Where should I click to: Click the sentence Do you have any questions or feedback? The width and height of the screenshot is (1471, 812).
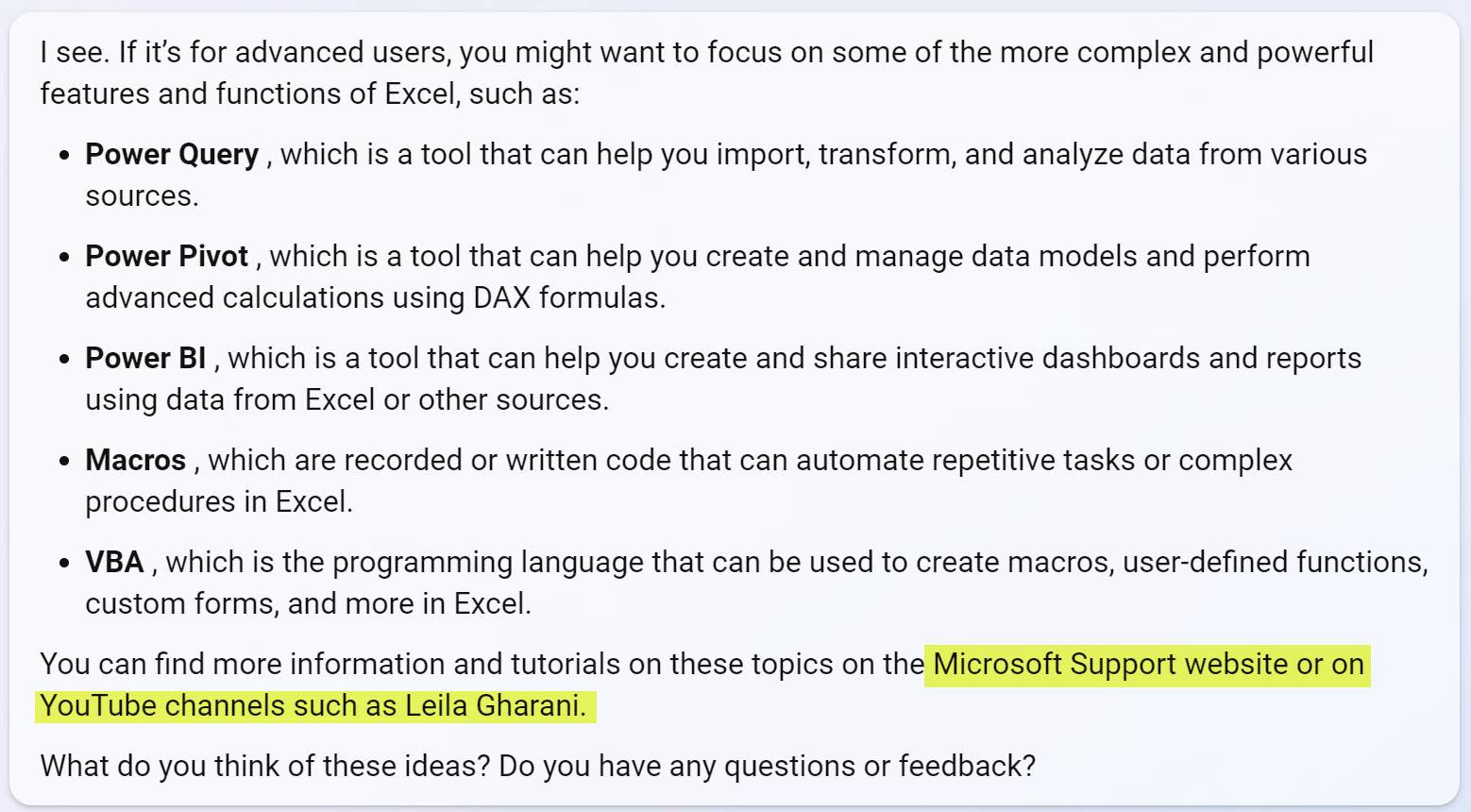[x=768, y=766]
